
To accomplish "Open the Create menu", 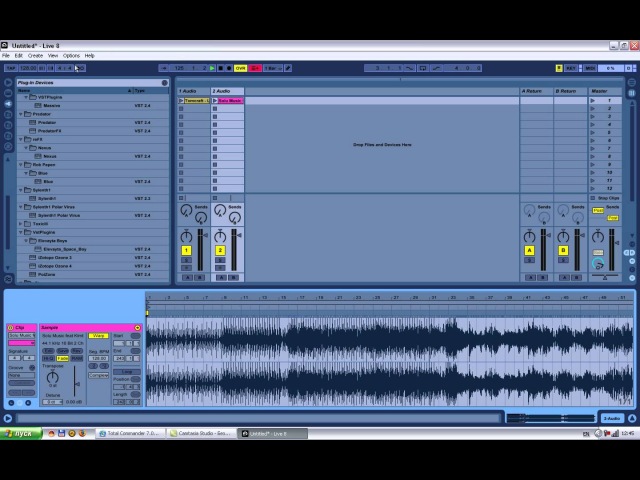I will pyautogui.click(x=35, y=56).
